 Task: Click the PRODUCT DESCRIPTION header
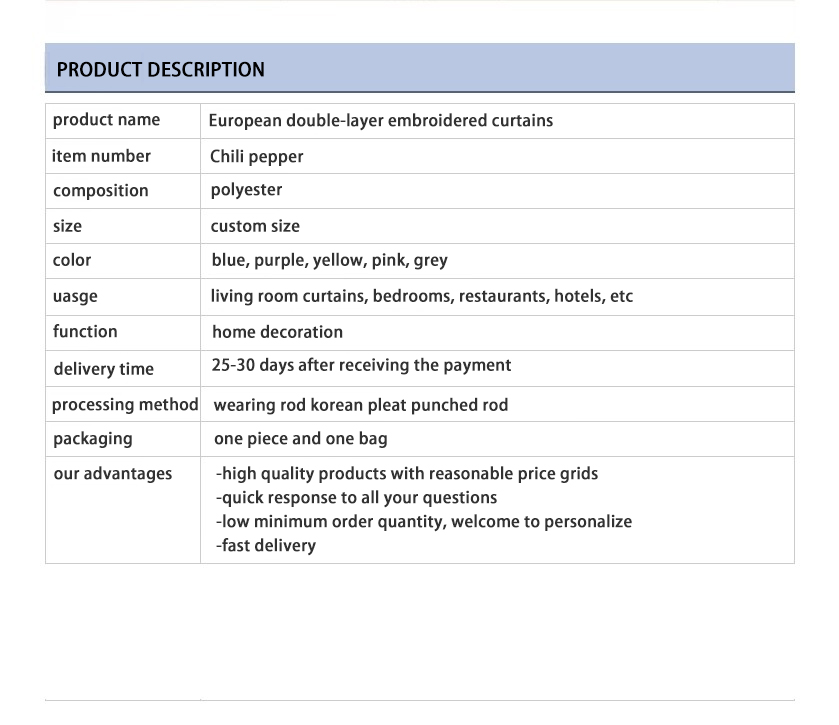click(x=161, y=70)
